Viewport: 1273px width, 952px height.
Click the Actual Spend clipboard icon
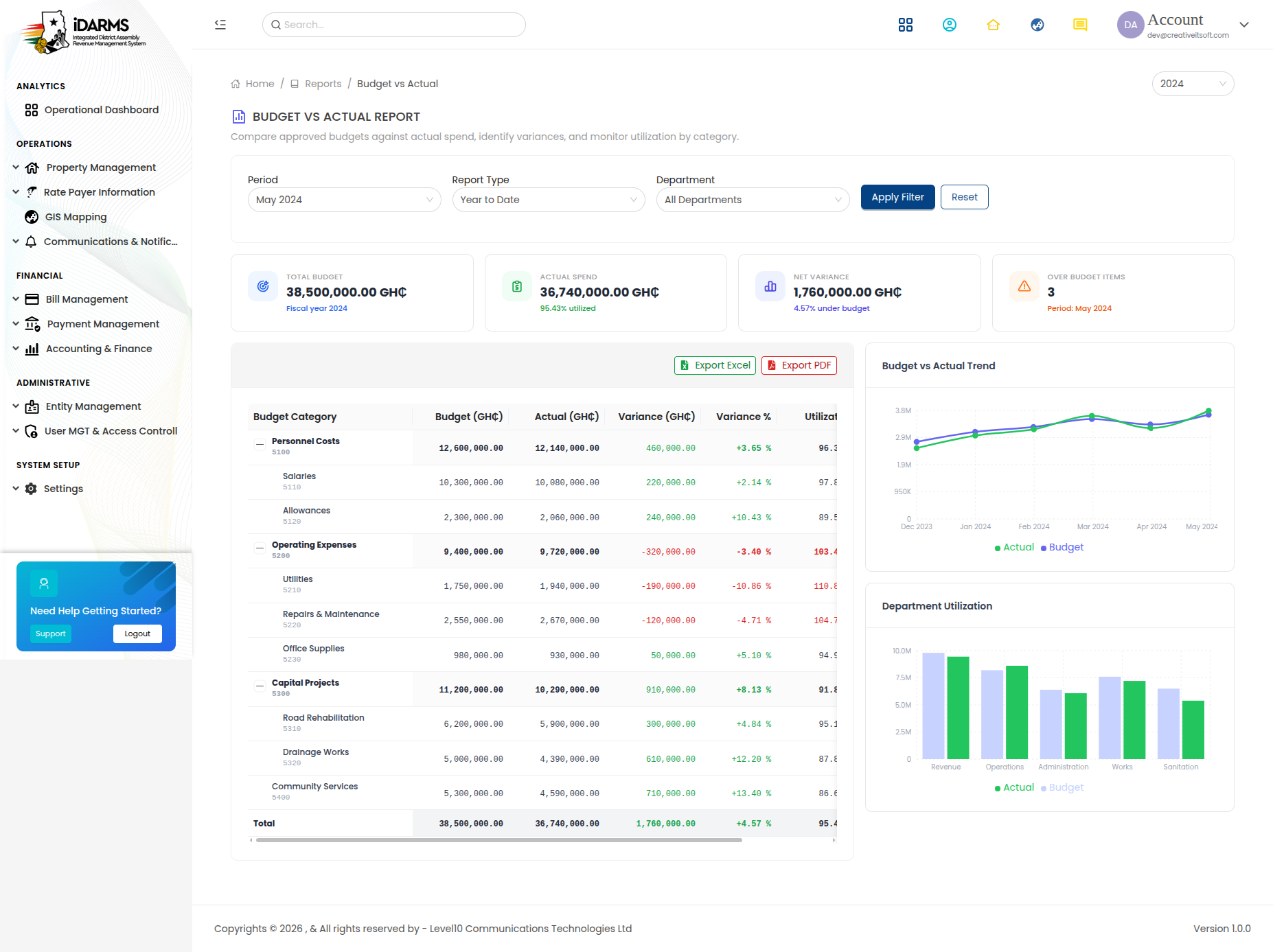tap(517, 286)
